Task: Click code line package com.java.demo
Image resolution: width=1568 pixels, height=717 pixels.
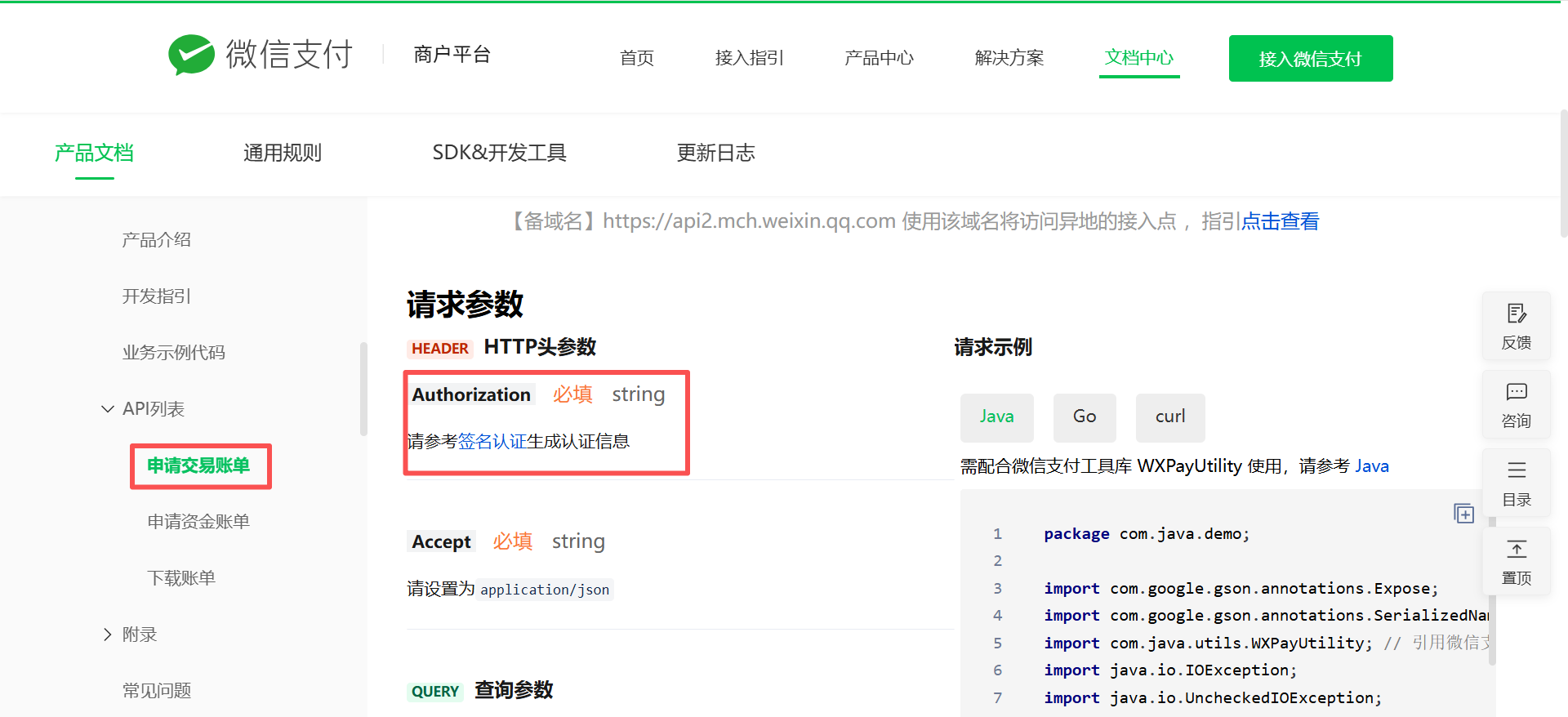Action: (x=1147, y=534)
